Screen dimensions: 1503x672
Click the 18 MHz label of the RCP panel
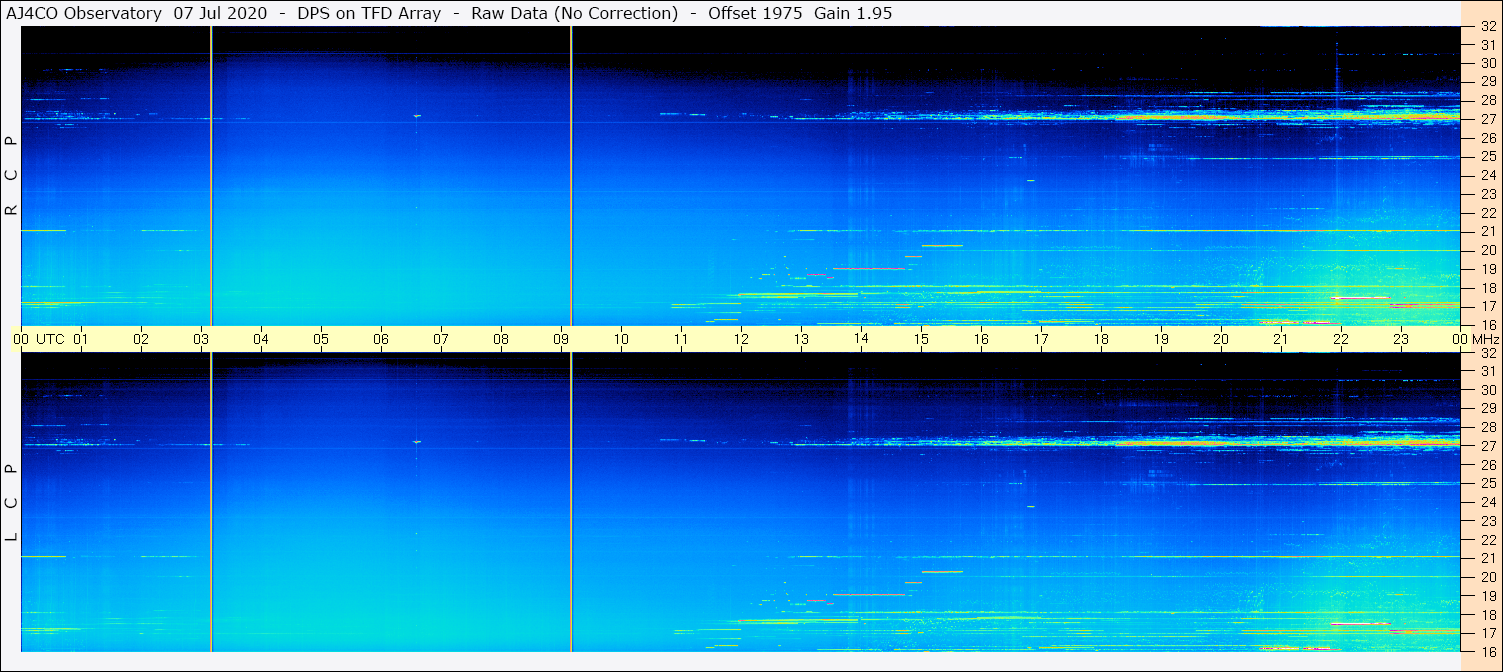pos(1488,288)
